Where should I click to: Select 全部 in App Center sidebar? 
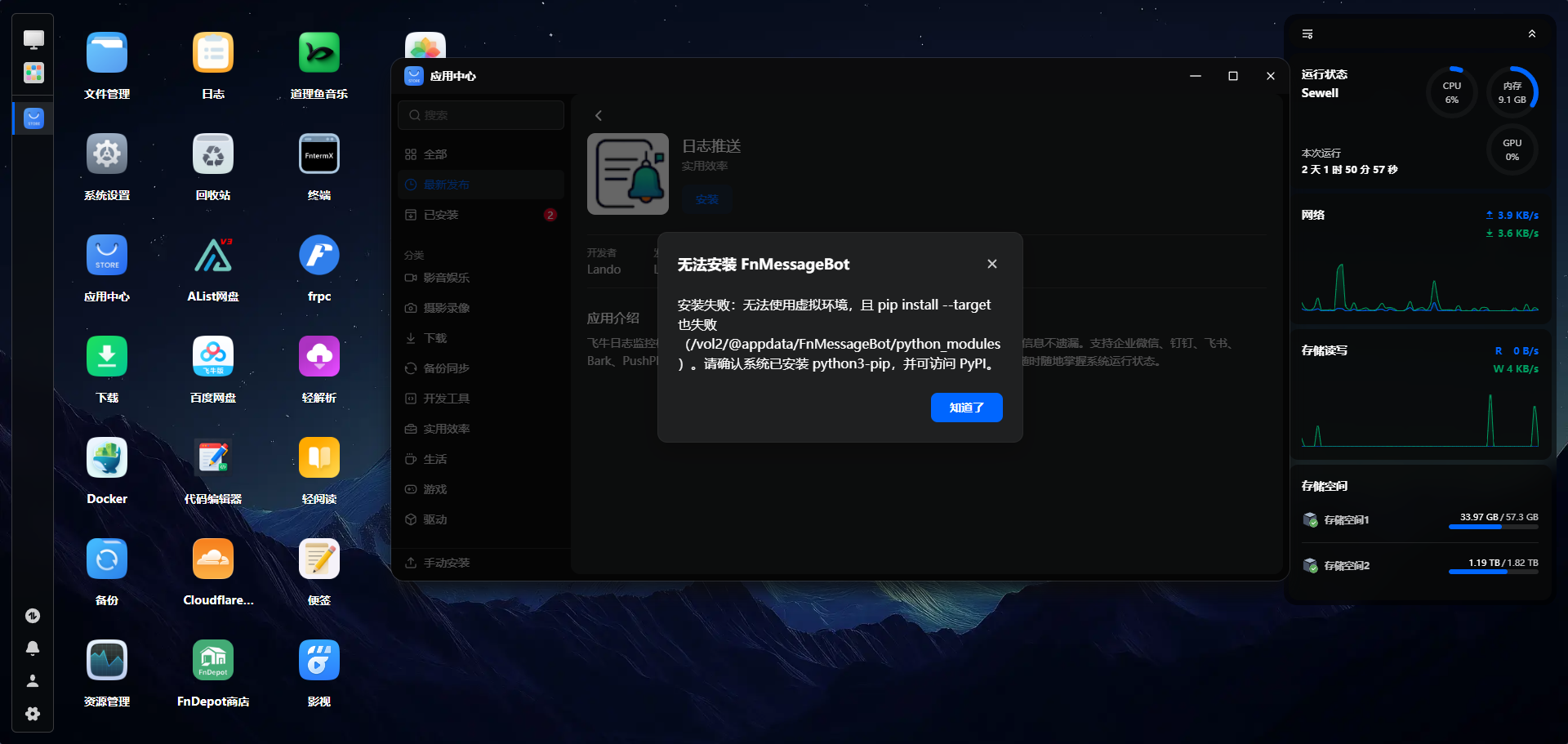pos(481,154)
